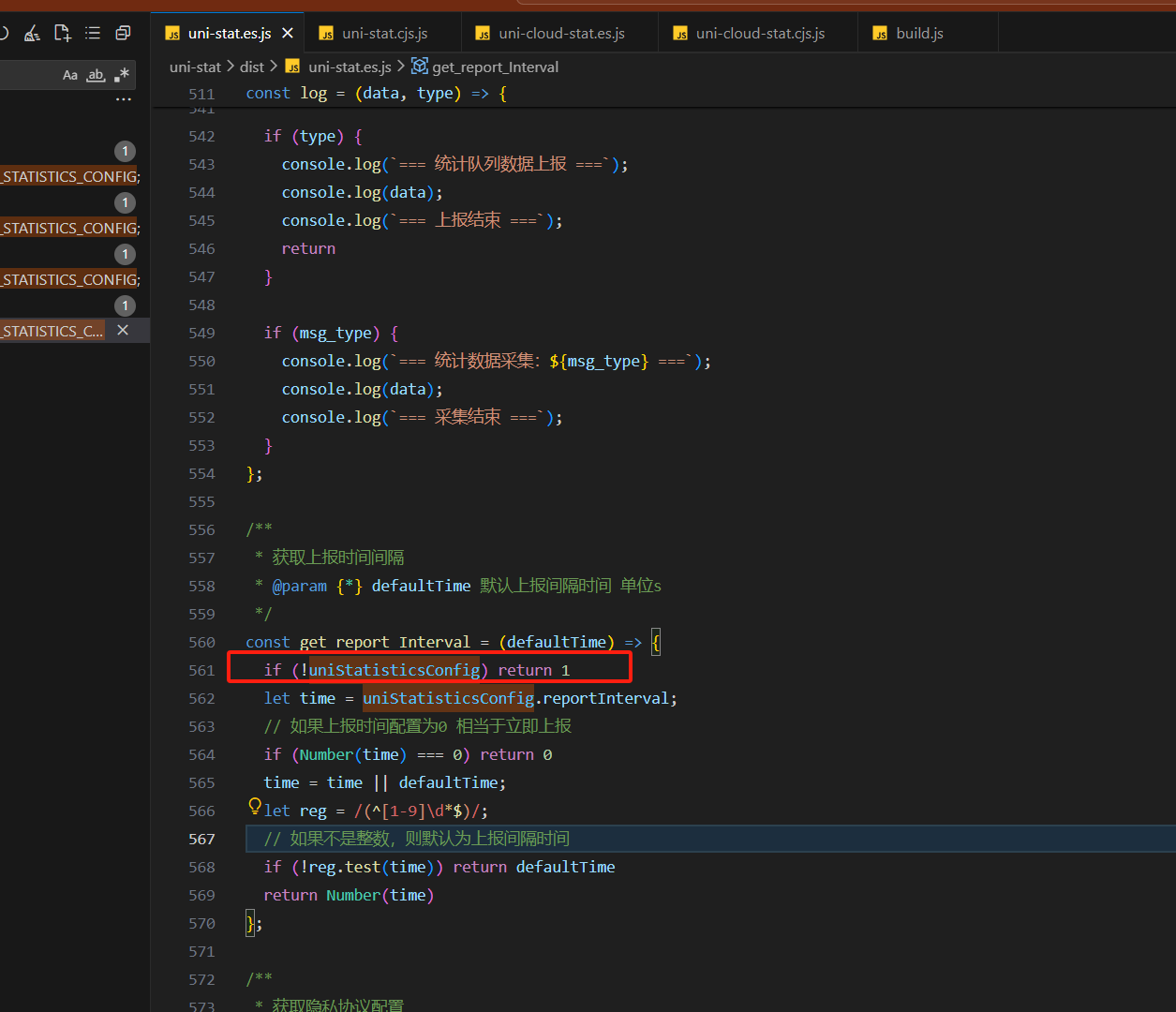Click the lightbulb code action icon
Screen dimensions: 1176x1012
254,807
